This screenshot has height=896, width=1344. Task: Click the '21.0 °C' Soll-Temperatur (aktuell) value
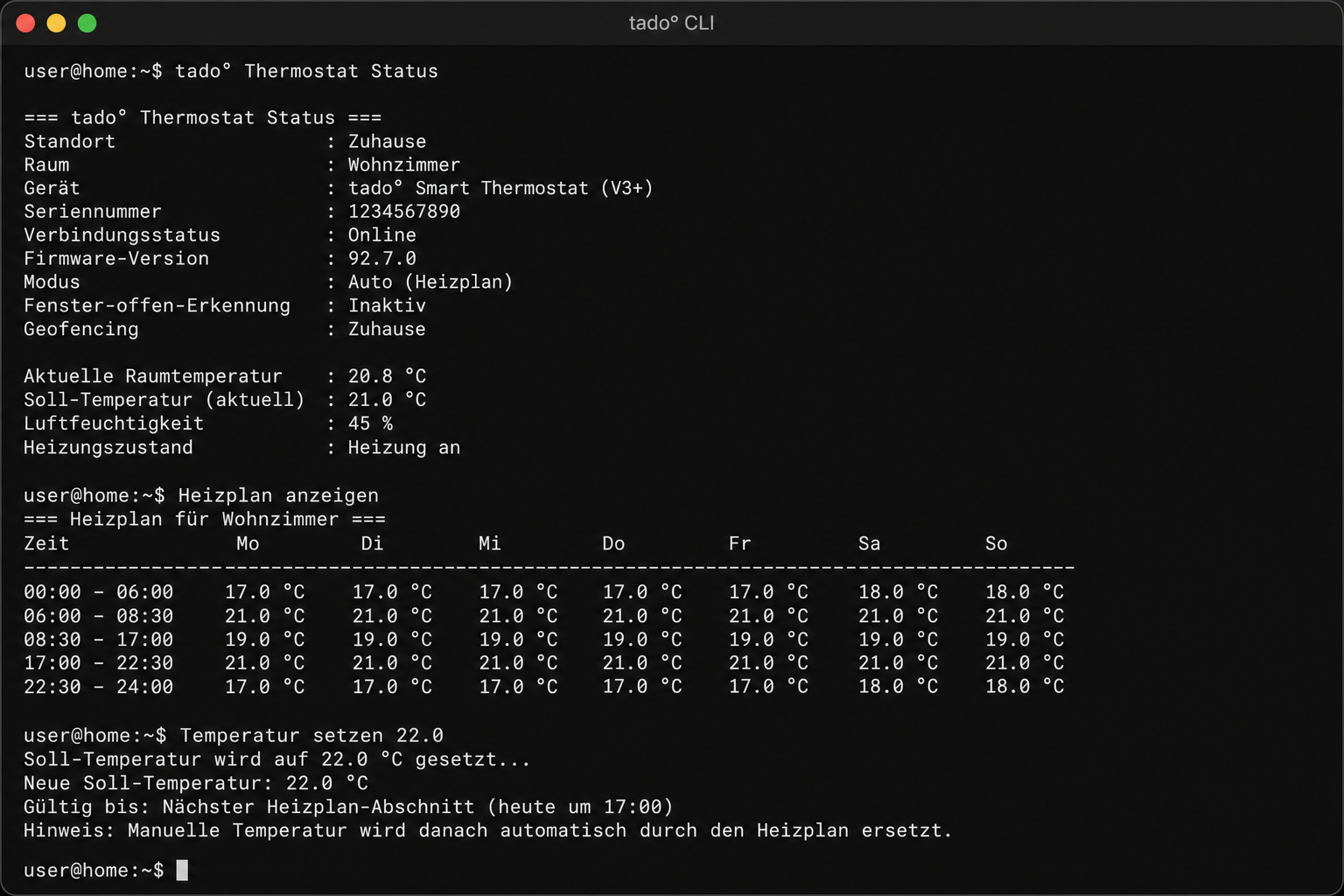click(x=387, y=400)
